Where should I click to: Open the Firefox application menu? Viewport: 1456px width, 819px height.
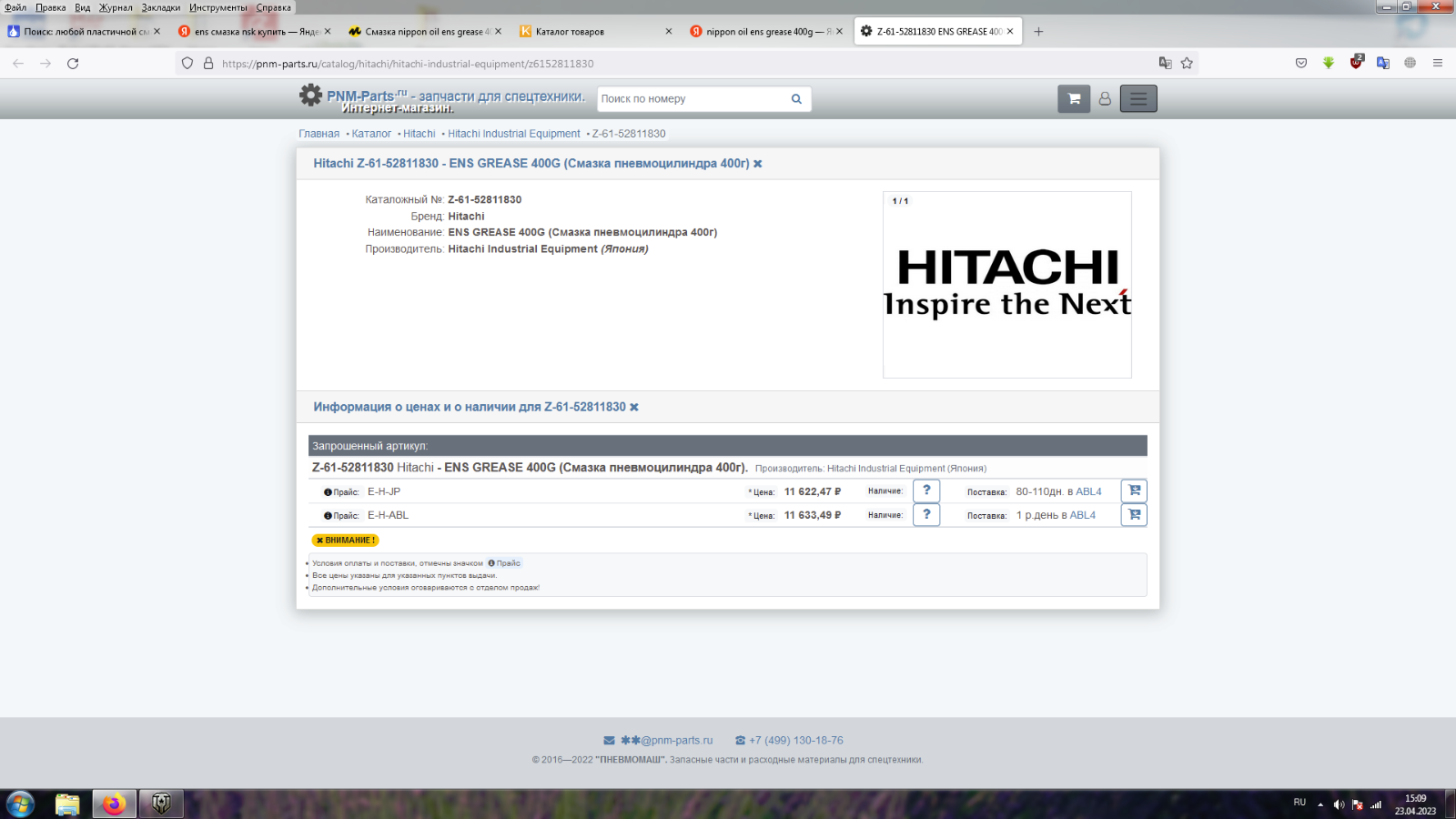click(x=1438, y=64)
